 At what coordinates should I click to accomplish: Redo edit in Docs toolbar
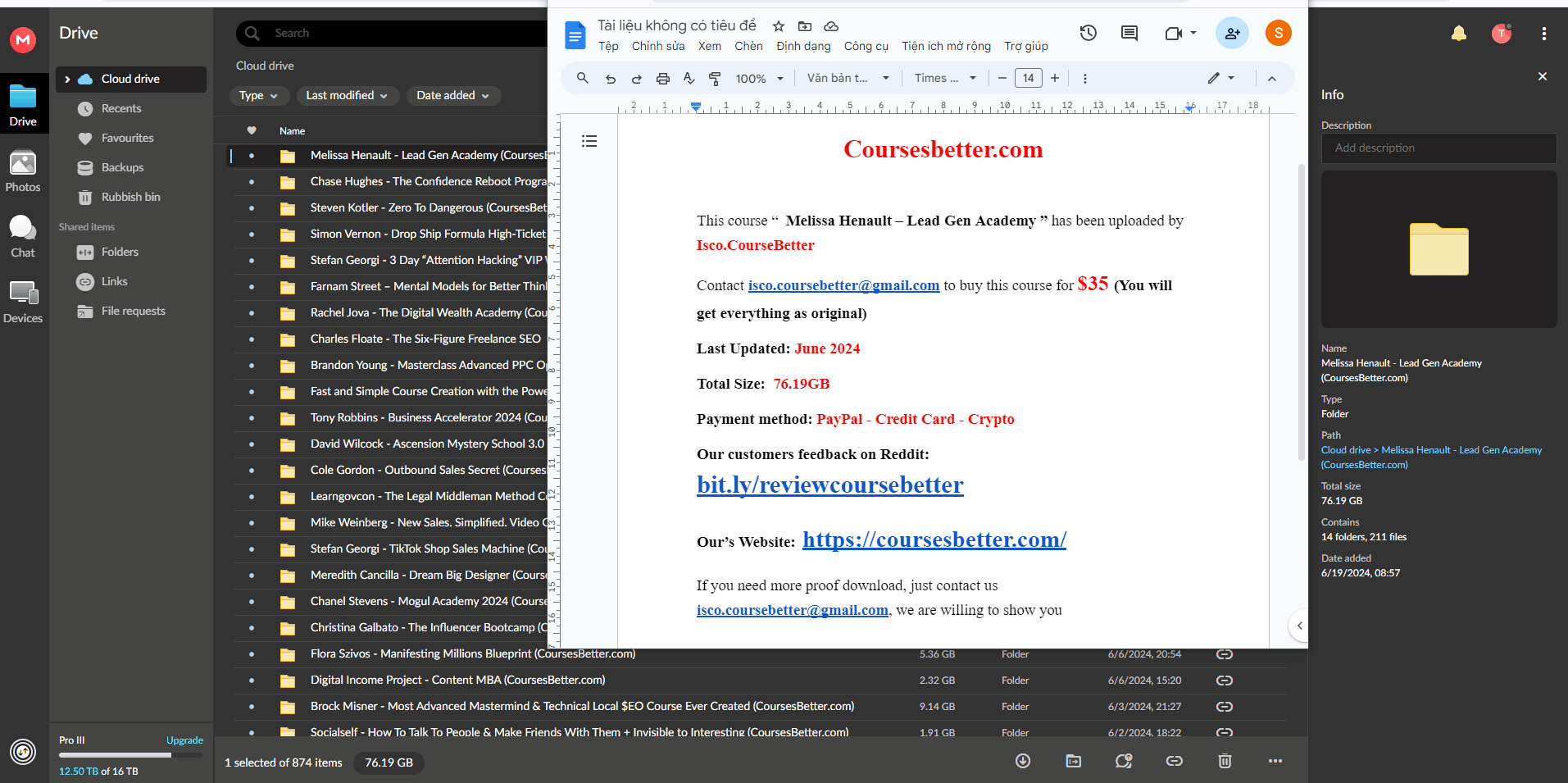click(637, 79)
